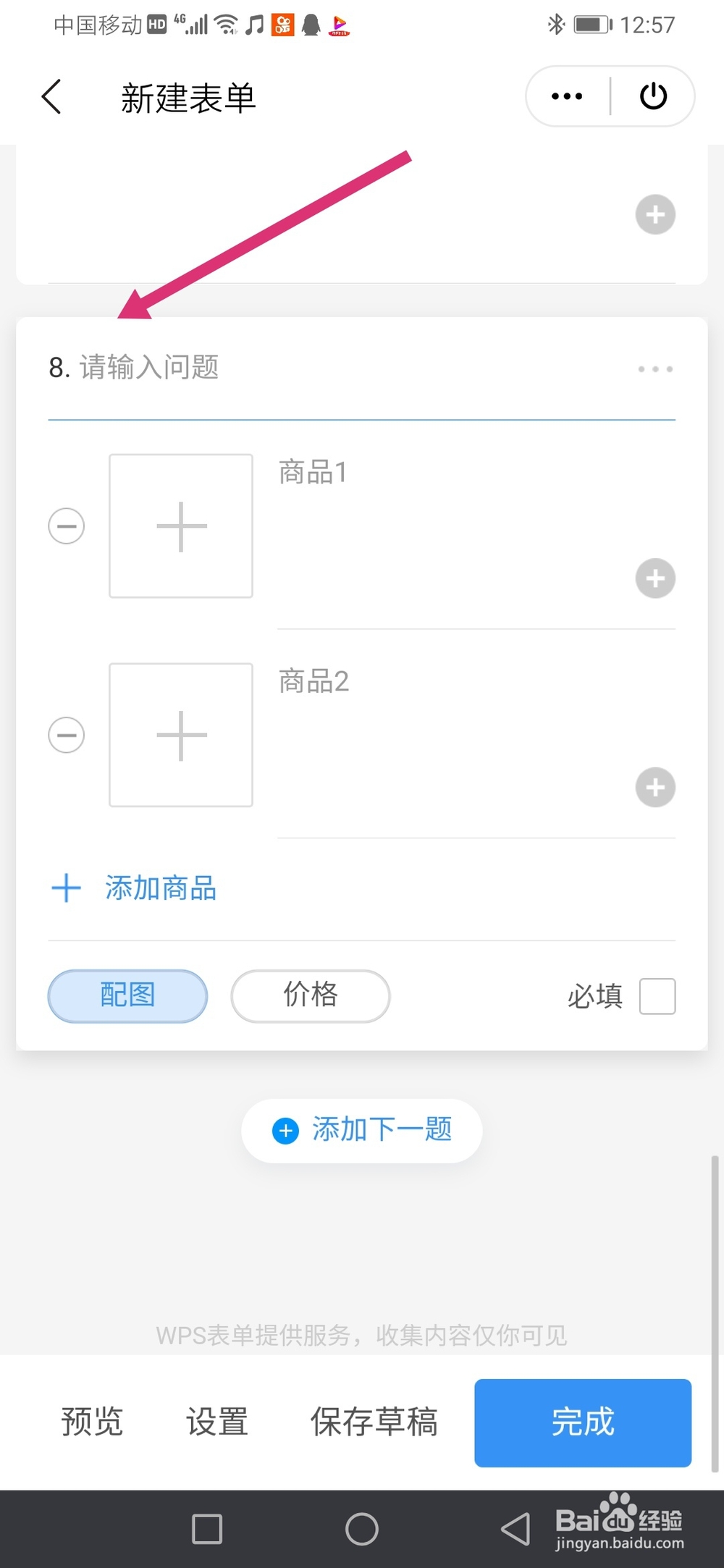Tap the power icon to exit mini-program
The height and width of the screenshot is (1568, 724).
pyautogui.click(x=653, y=96)
